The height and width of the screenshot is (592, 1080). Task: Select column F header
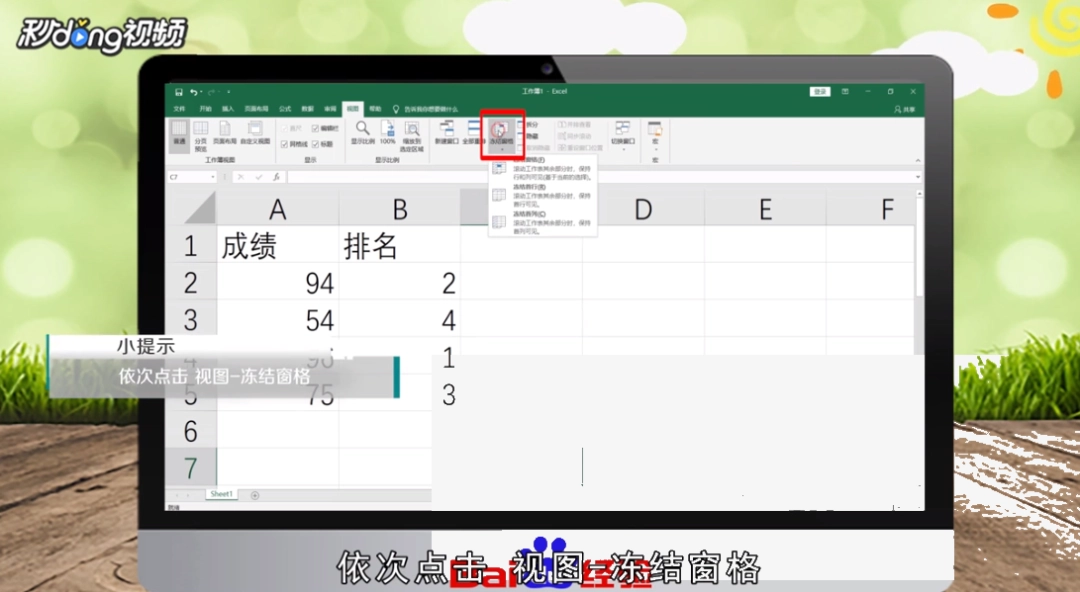[x=871, y=208]
